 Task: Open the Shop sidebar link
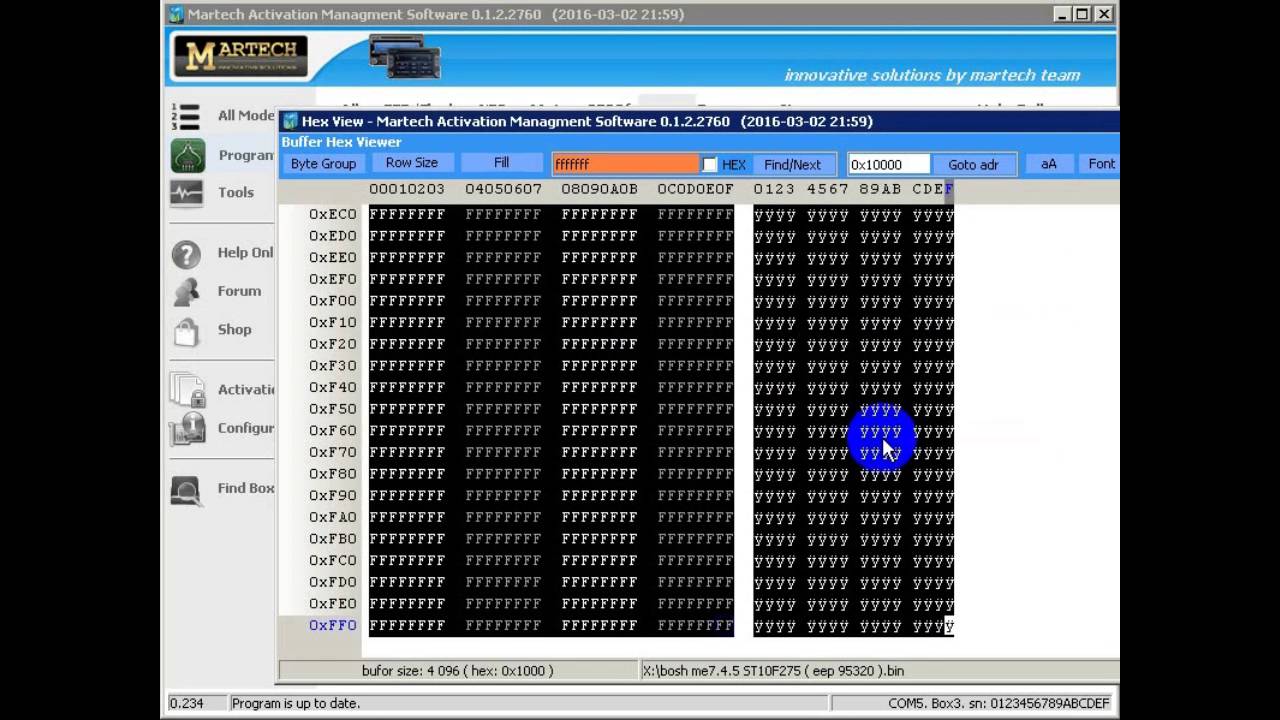234,329
